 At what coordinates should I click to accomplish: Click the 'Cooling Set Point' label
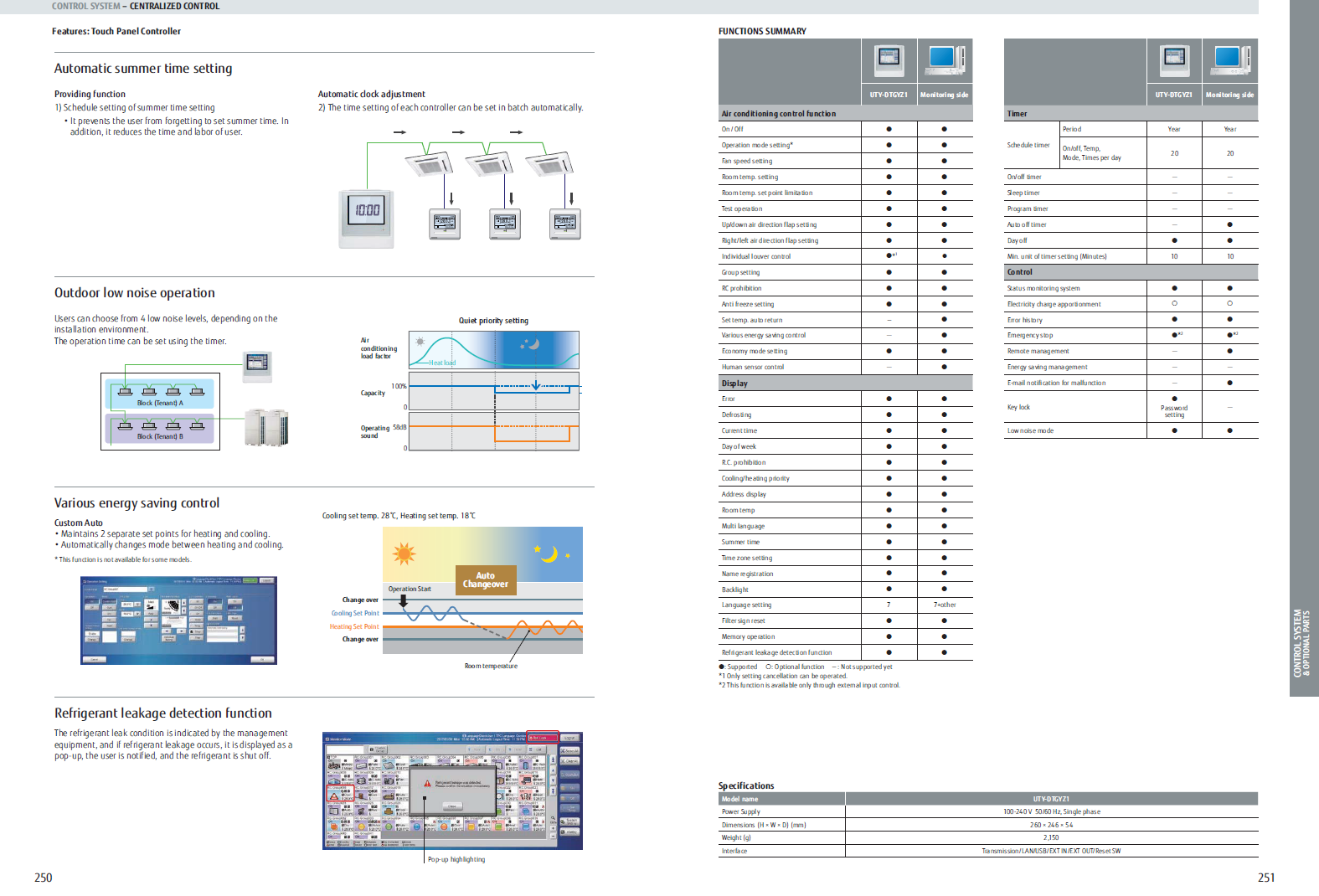(355, 613)
